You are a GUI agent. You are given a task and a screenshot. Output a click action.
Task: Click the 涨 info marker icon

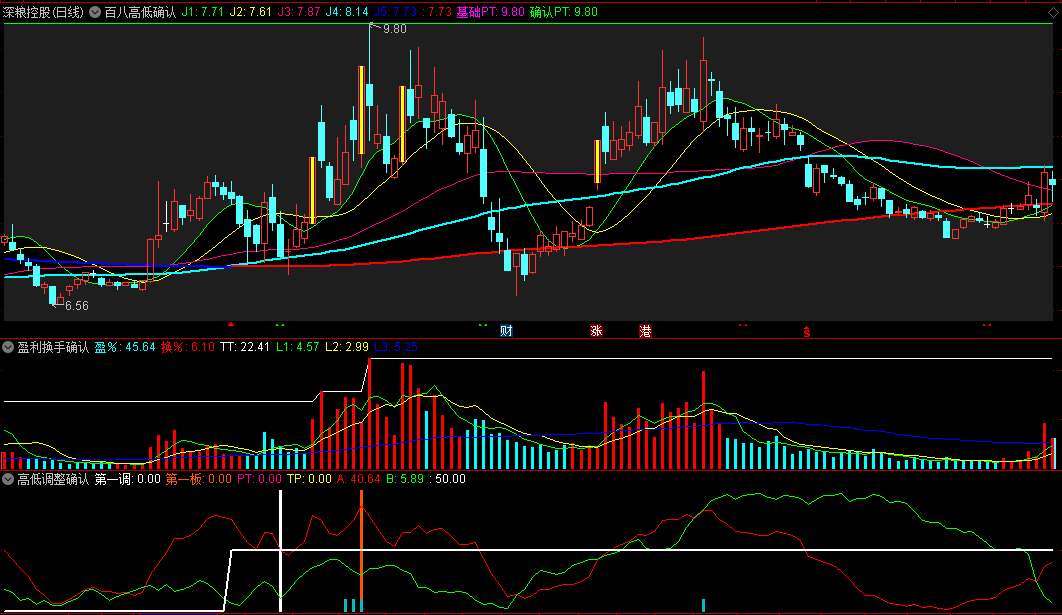pyautogui.click(x=597, y=331)
